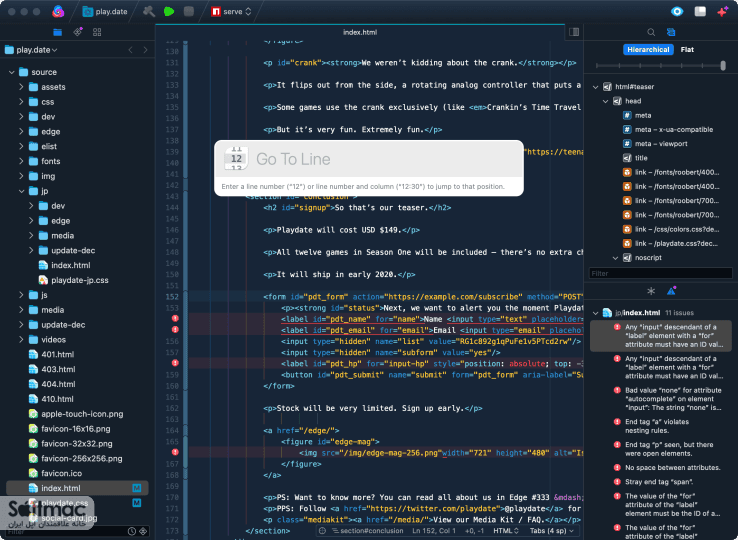The image size is (738, 540).
Task: Collapse the noscript symbol node
Action: click(615, 258)
